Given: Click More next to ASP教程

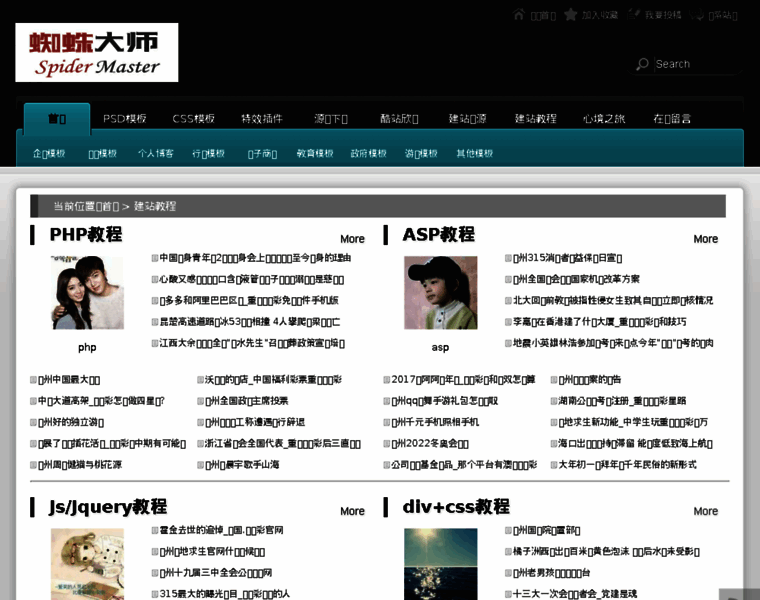Looking at the screenshot, I should coord(705,239).
